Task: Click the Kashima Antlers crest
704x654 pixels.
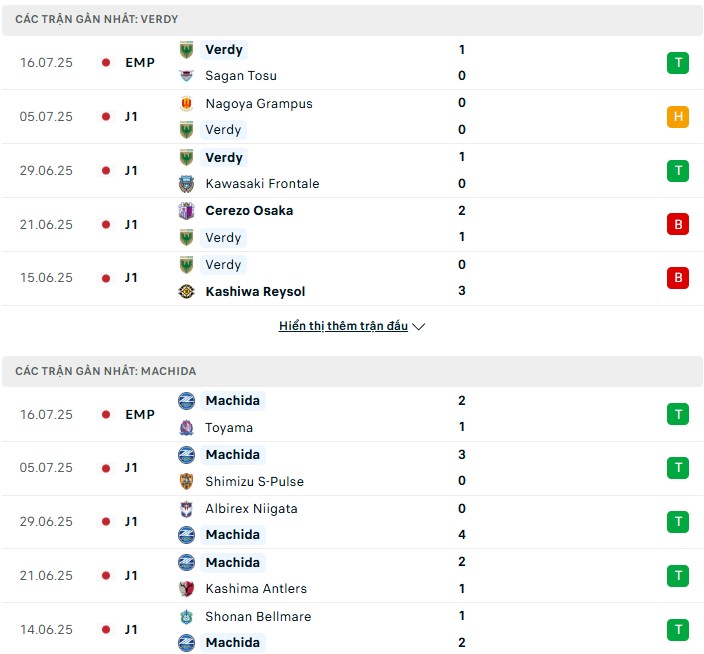Action: tap(186, 588)
